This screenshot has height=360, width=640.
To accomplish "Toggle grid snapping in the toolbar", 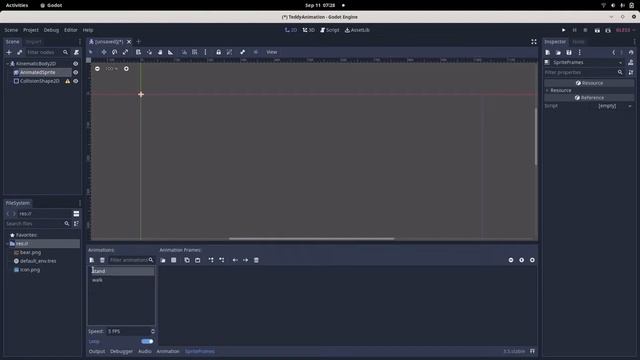I will 195,52.
